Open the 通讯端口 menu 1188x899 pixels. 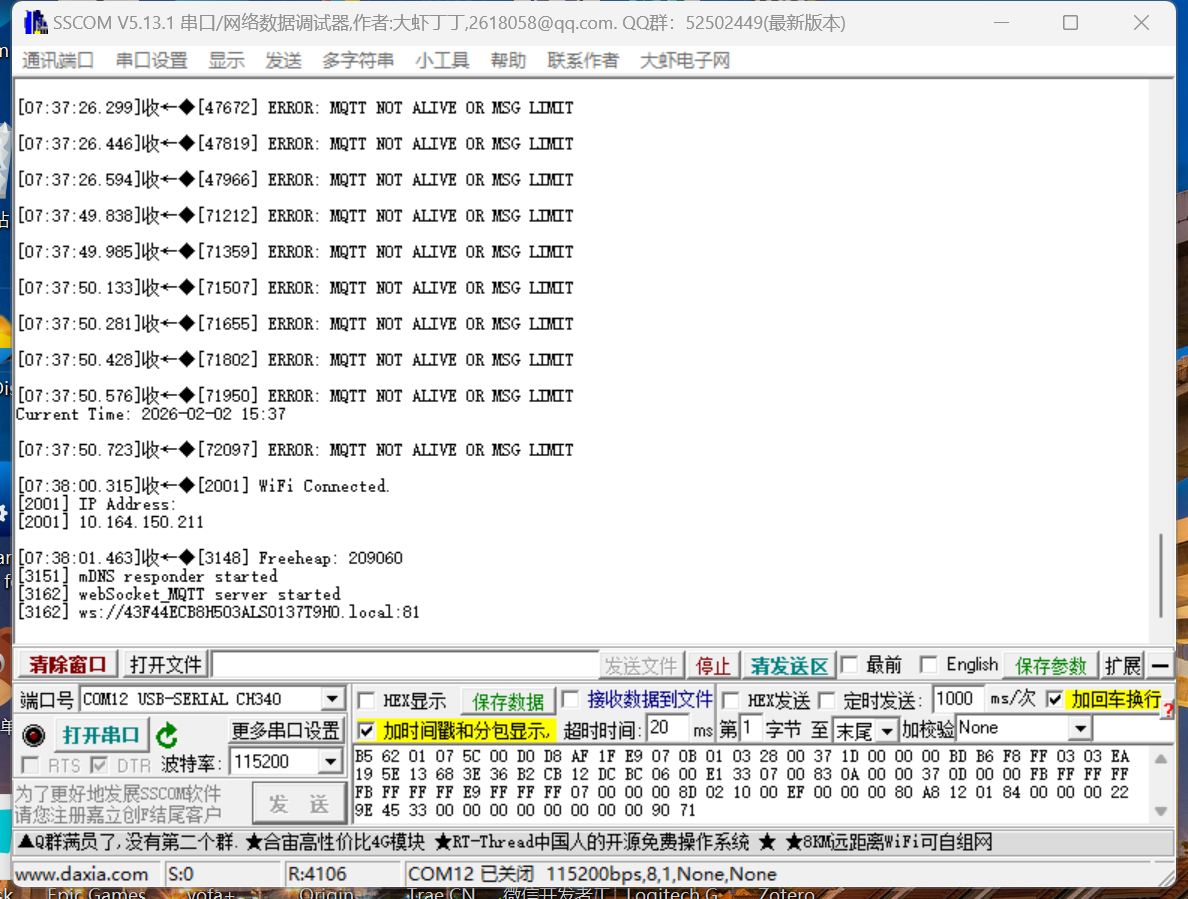click(58, 61)
